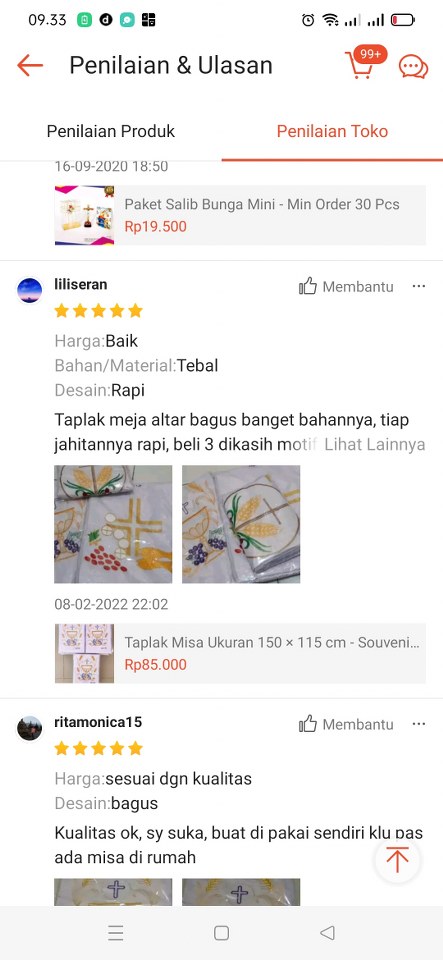Screen dimensions: 443x960
Task: Open the chat messages icon
Action: click(414, 66)
